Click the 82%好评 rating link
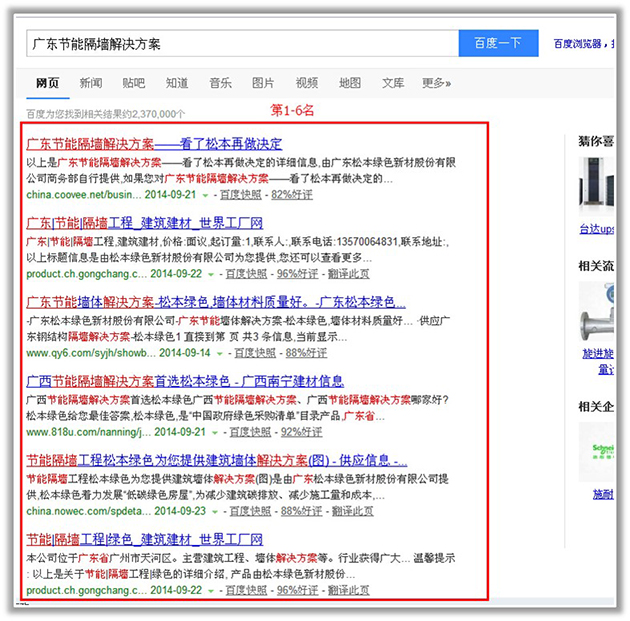The width and height of the screenshot is (630, 621). [292, 195]
